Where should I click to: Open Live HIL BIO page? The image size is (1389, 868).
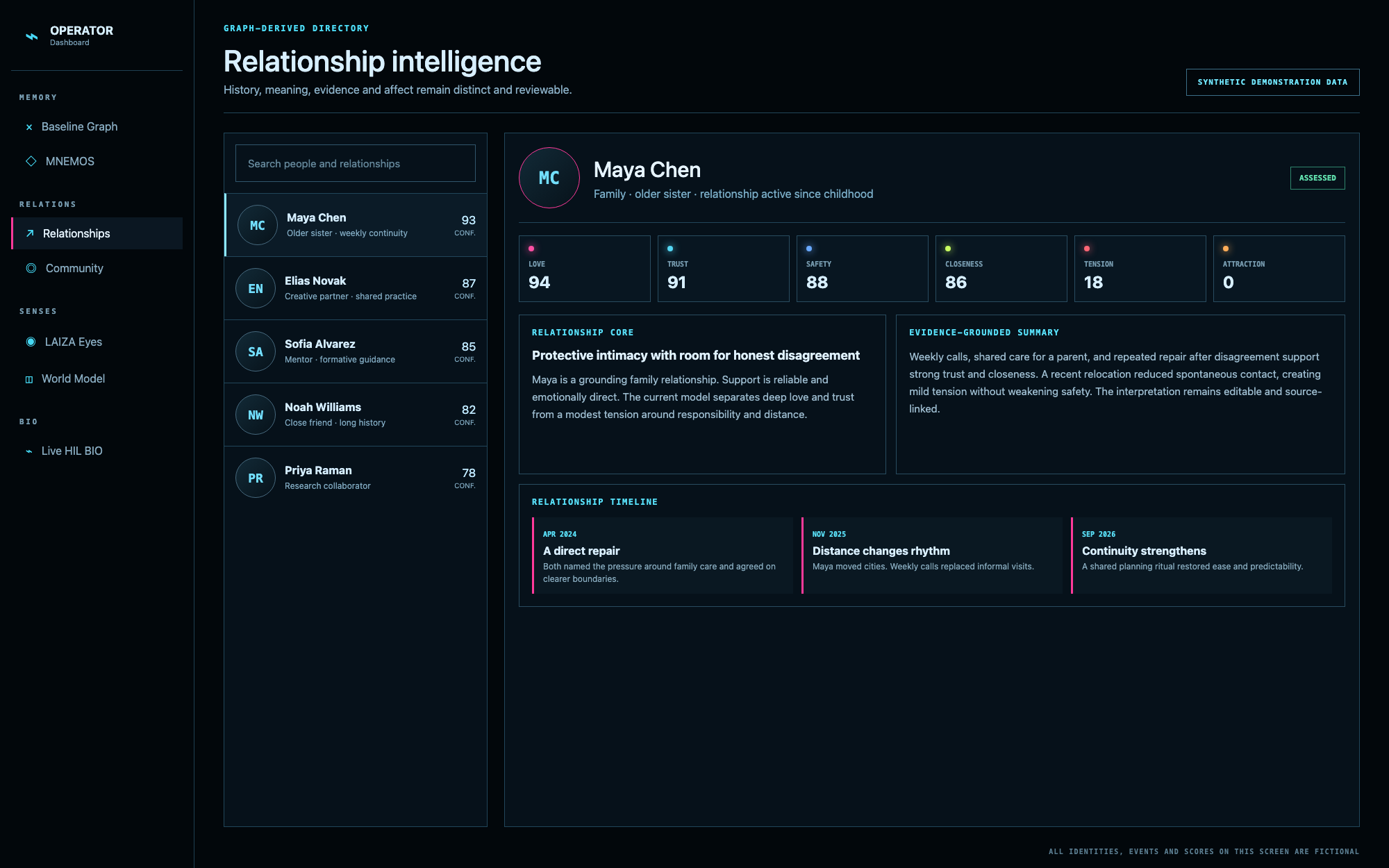[97, 451]
